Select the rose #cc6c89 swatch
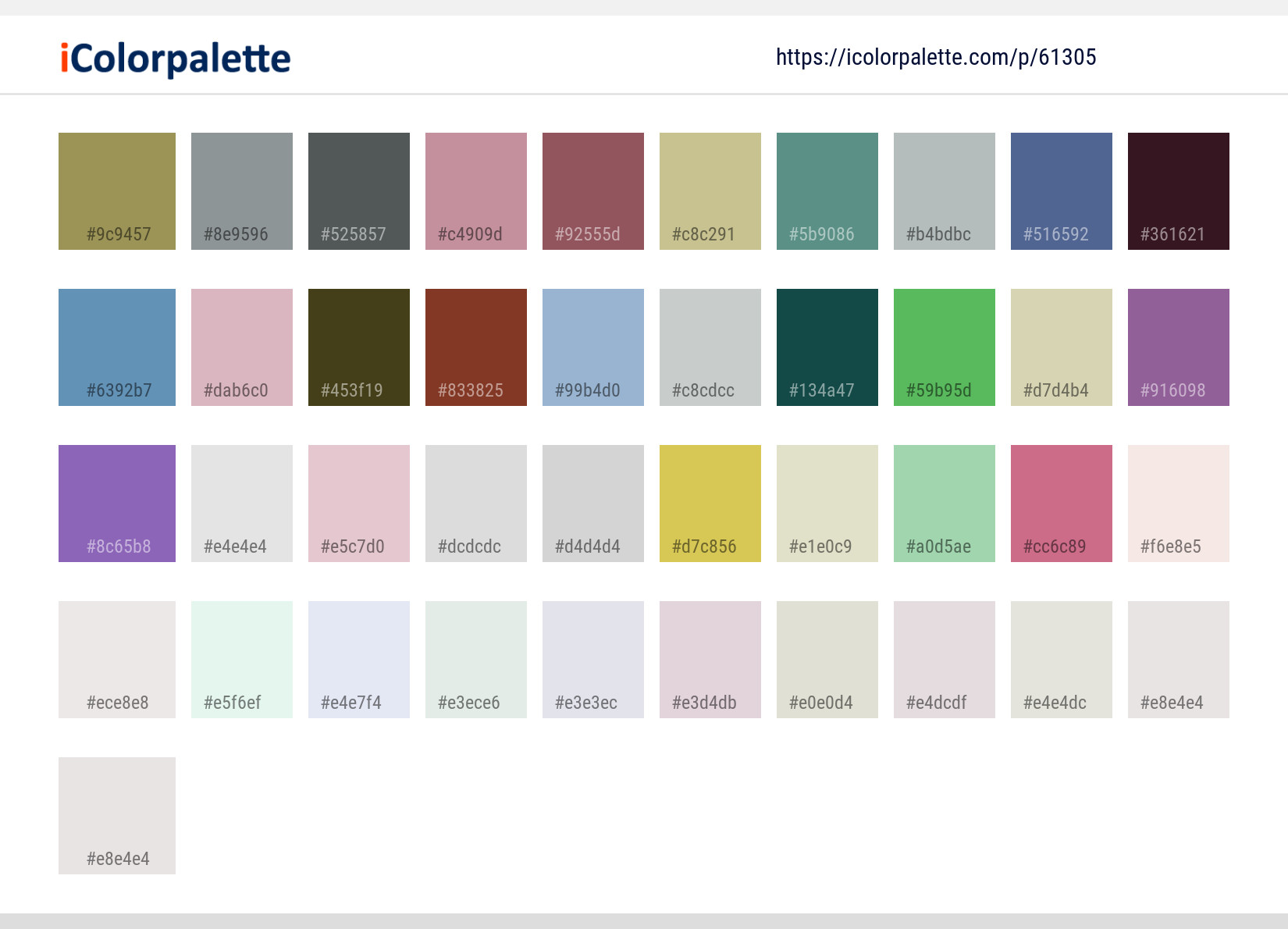 pyautogui.click(x=1061, y=503)
